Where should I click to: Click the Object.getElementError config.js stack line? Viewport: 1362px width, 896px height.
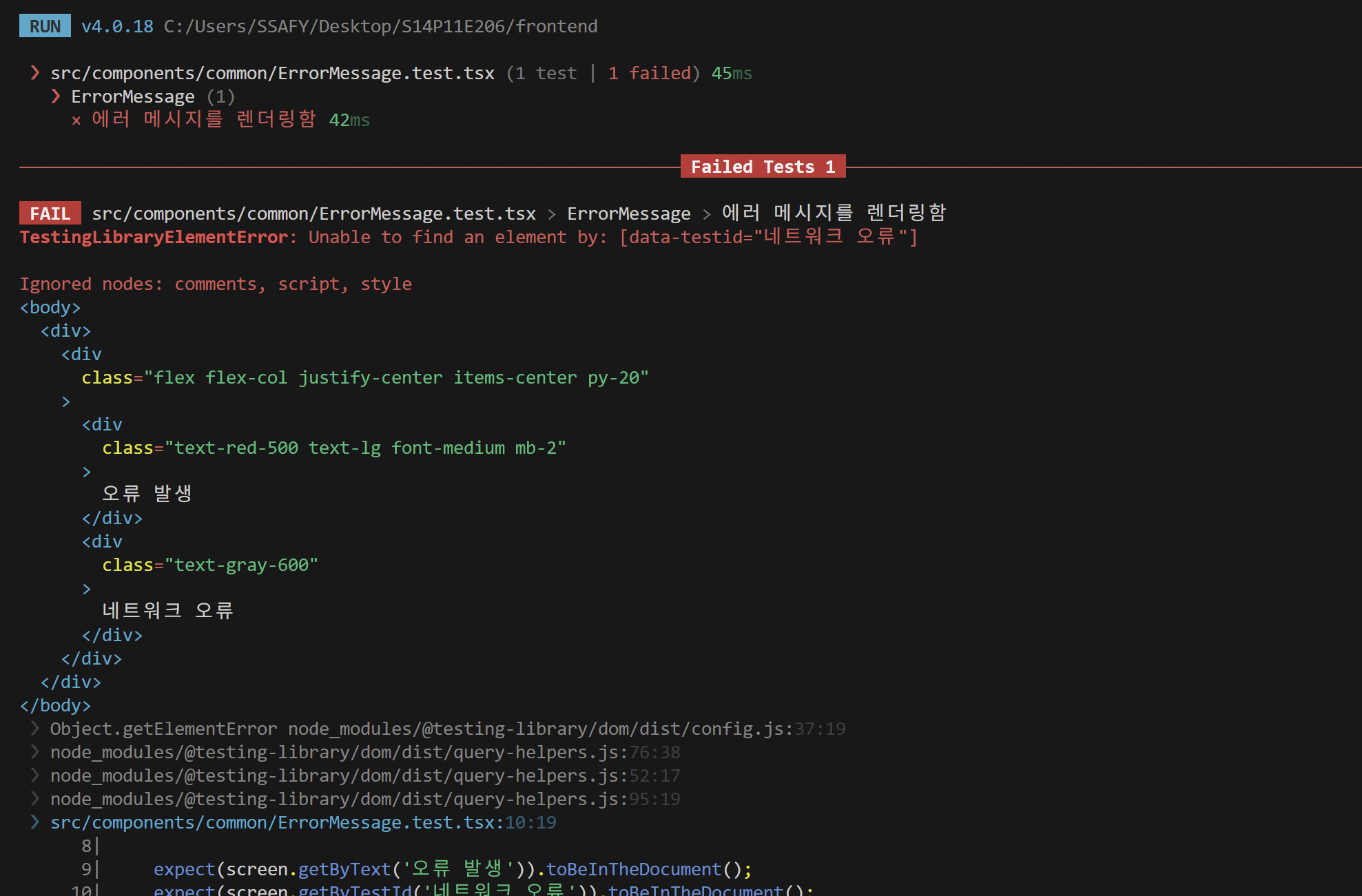click(x=448, y=729)
